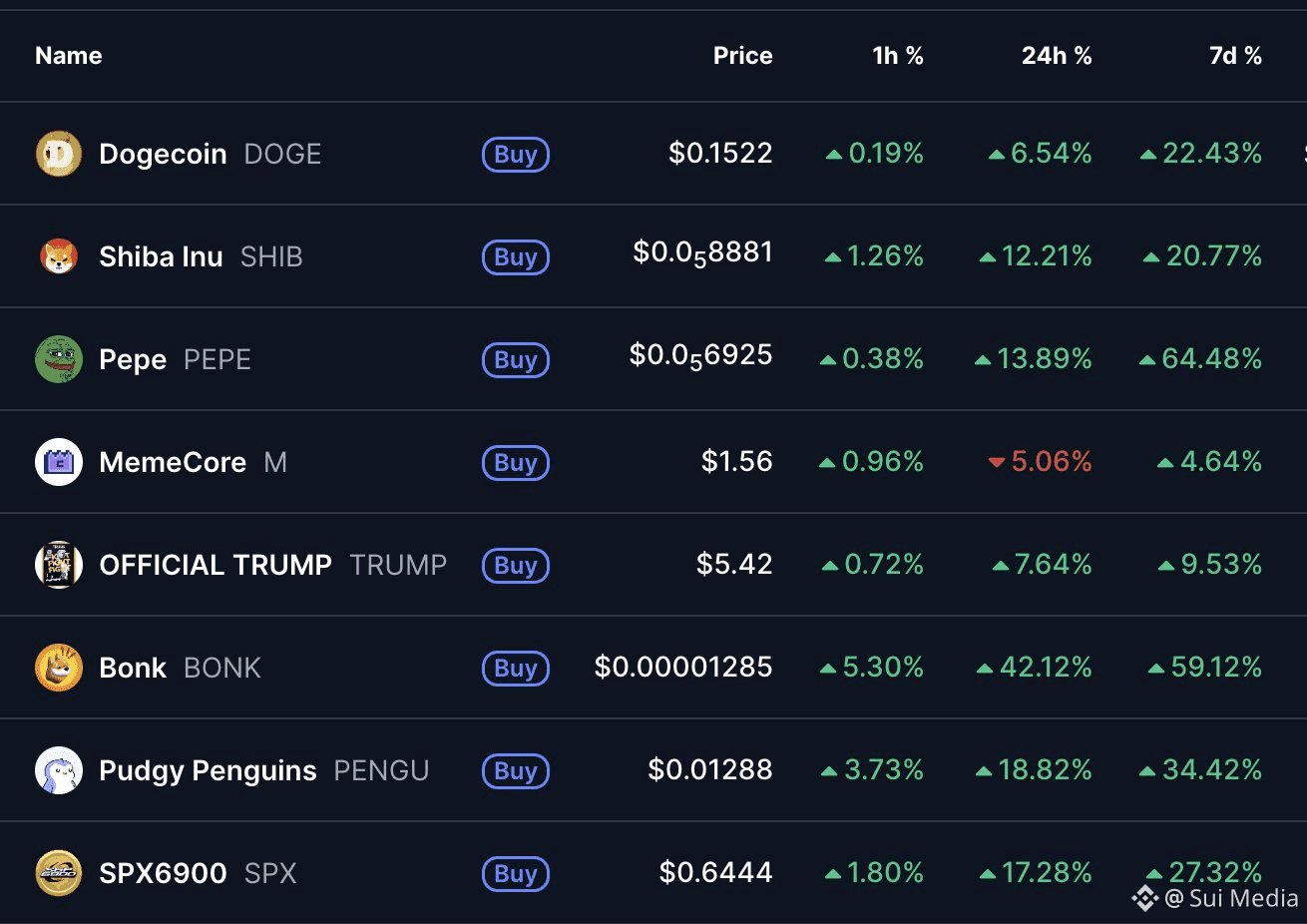The image size is (1307, 924).
Task: Click the Pepe frog coin icon
Action: tap(59, 359)
